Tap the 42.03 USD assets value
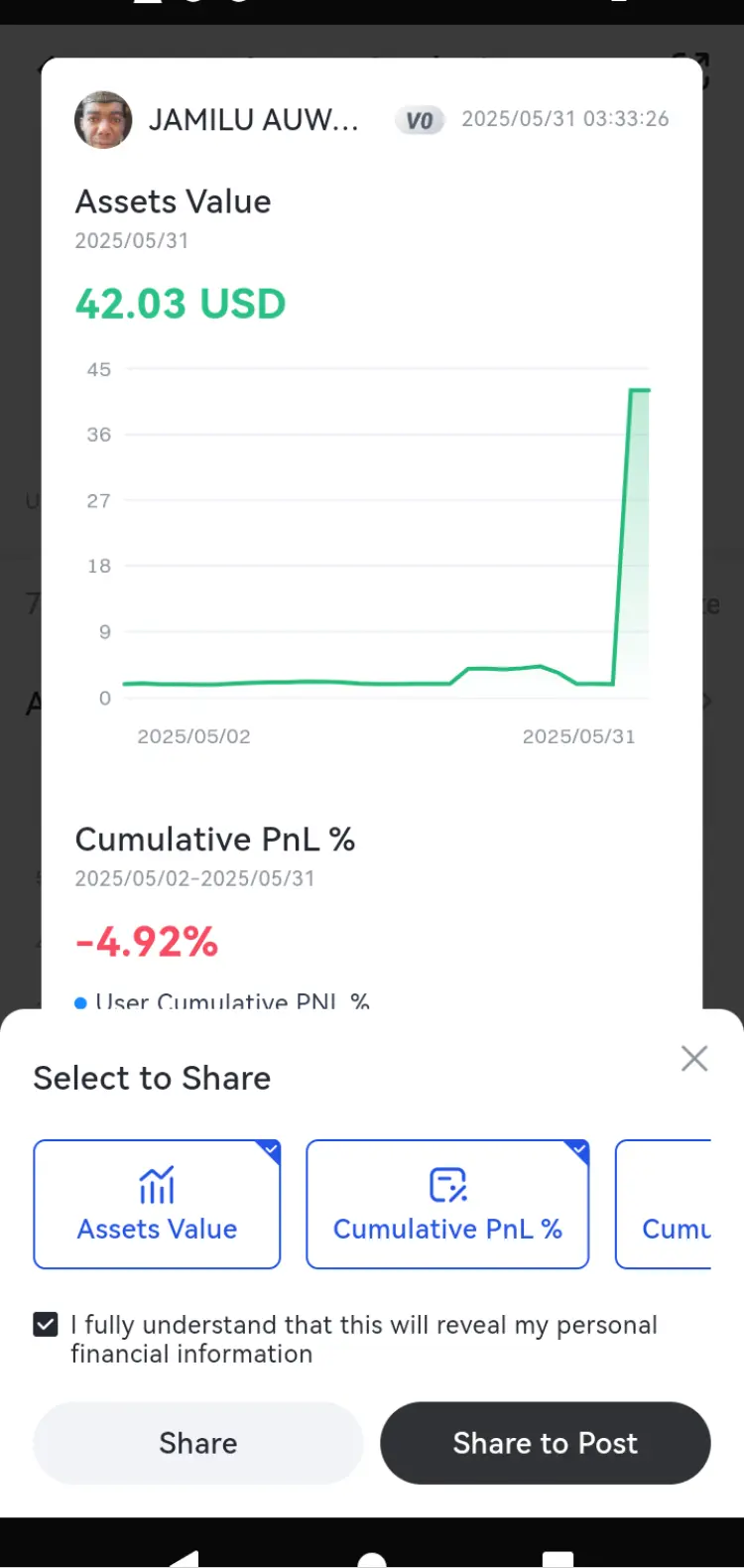Viewport: 744px width, 1568px height. 181,304
